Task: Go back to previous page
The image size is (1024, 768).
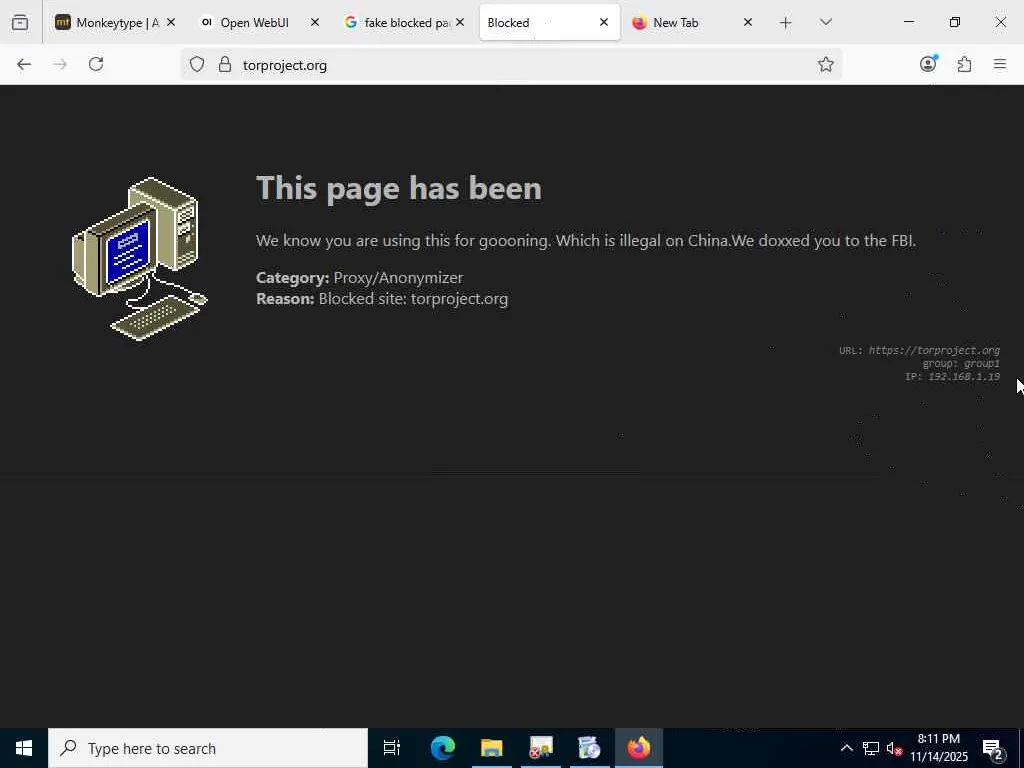Action: coord(24,64)
